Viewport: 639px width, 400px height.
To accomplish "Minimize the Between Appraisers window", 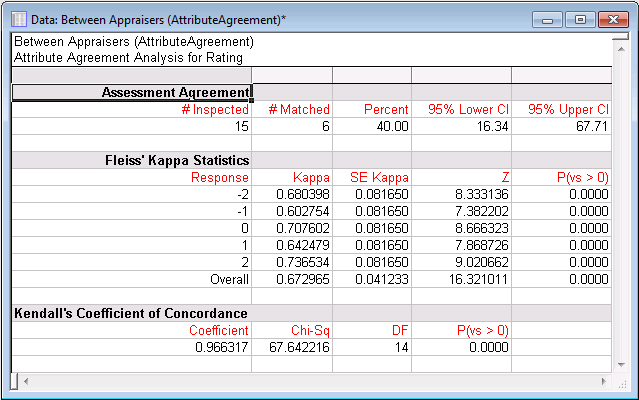I will (x=547, y=20).
